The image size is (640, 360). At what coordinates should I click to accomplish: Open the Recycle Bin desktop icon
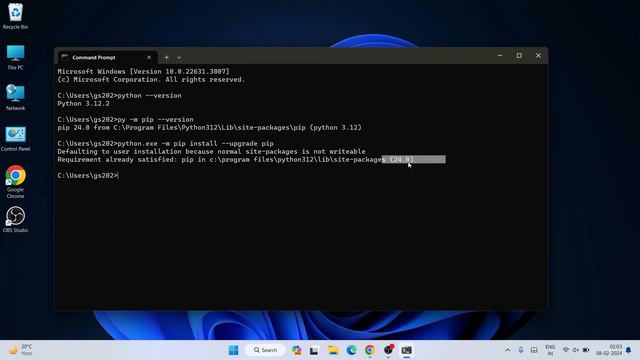[15, 16]
